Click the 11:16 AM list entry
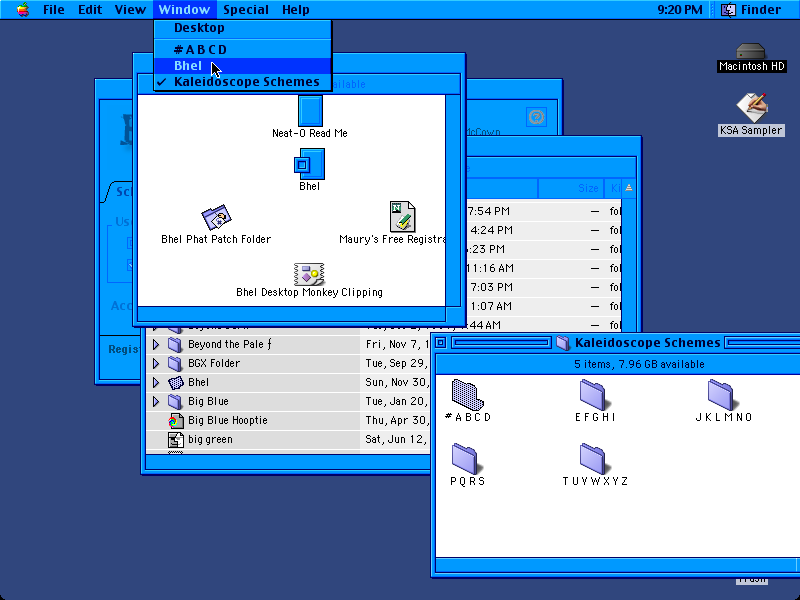Screen dimensions: 800x600 pyautogui.click(x=490, y=268)
